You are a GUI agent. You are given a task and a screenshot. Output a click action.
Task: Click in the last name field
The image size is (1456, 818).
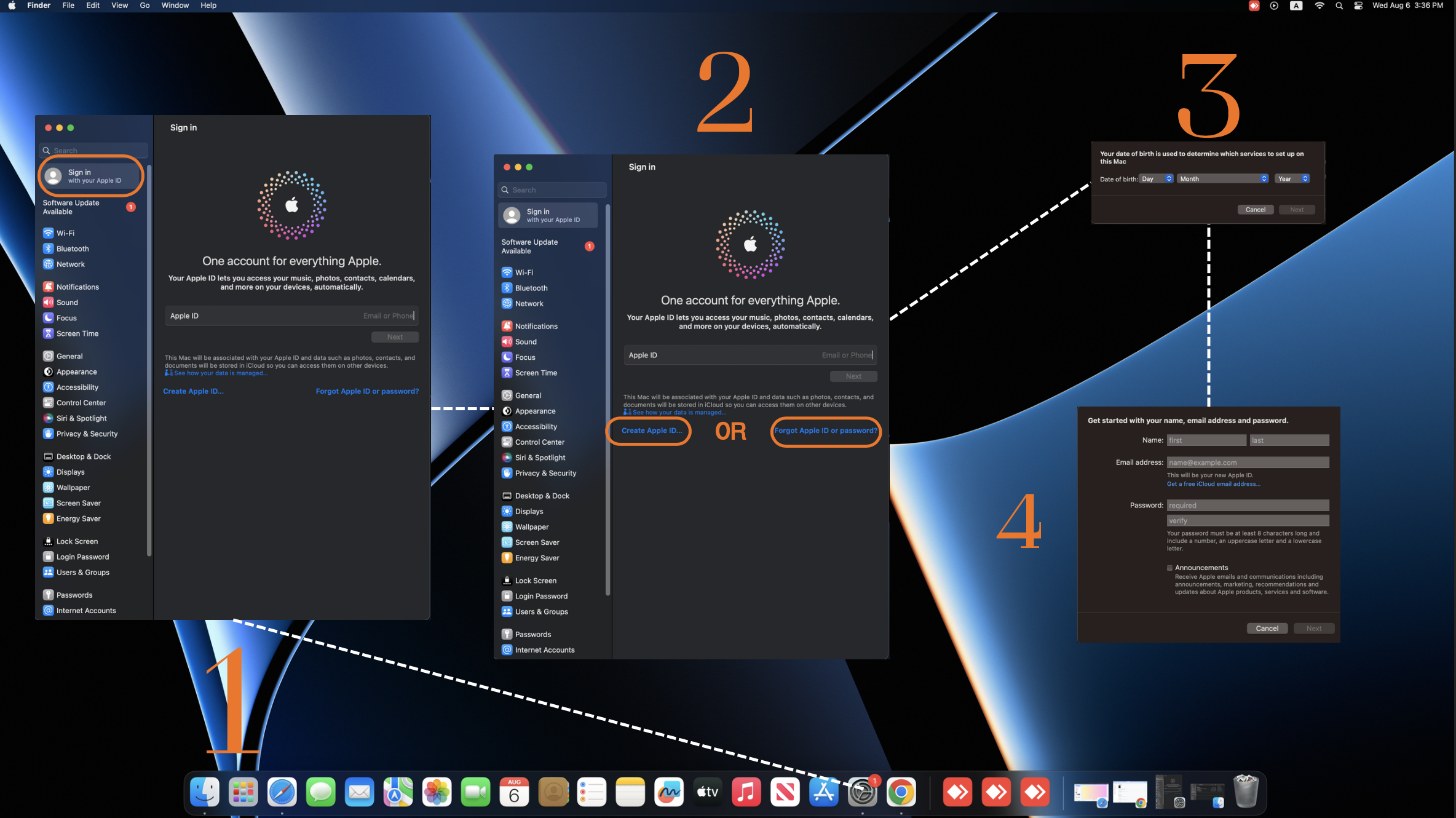(1289, 440)
